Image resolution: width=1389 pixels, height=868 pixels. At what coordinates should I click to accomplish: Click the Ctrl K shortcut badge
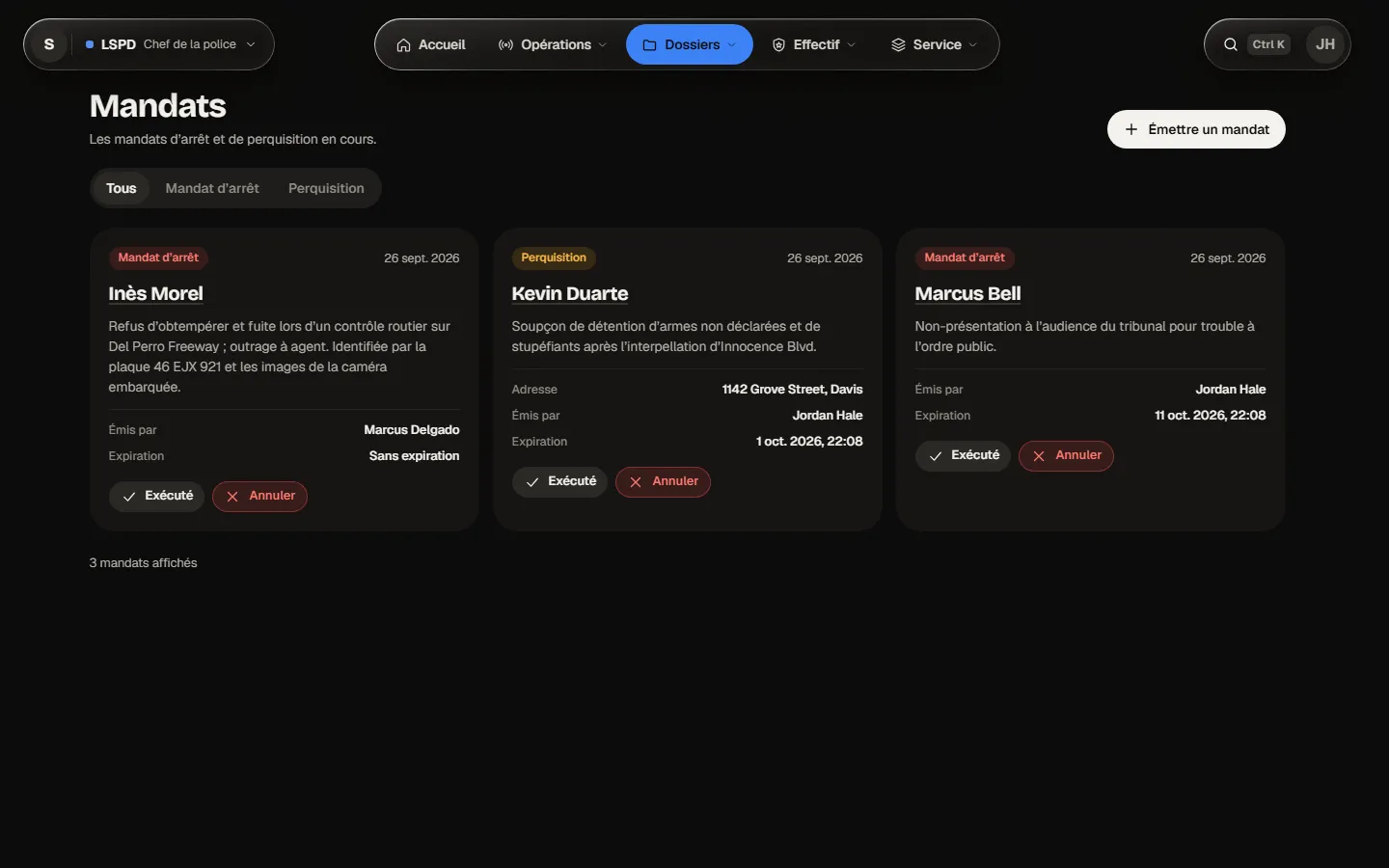point(1268,44)
